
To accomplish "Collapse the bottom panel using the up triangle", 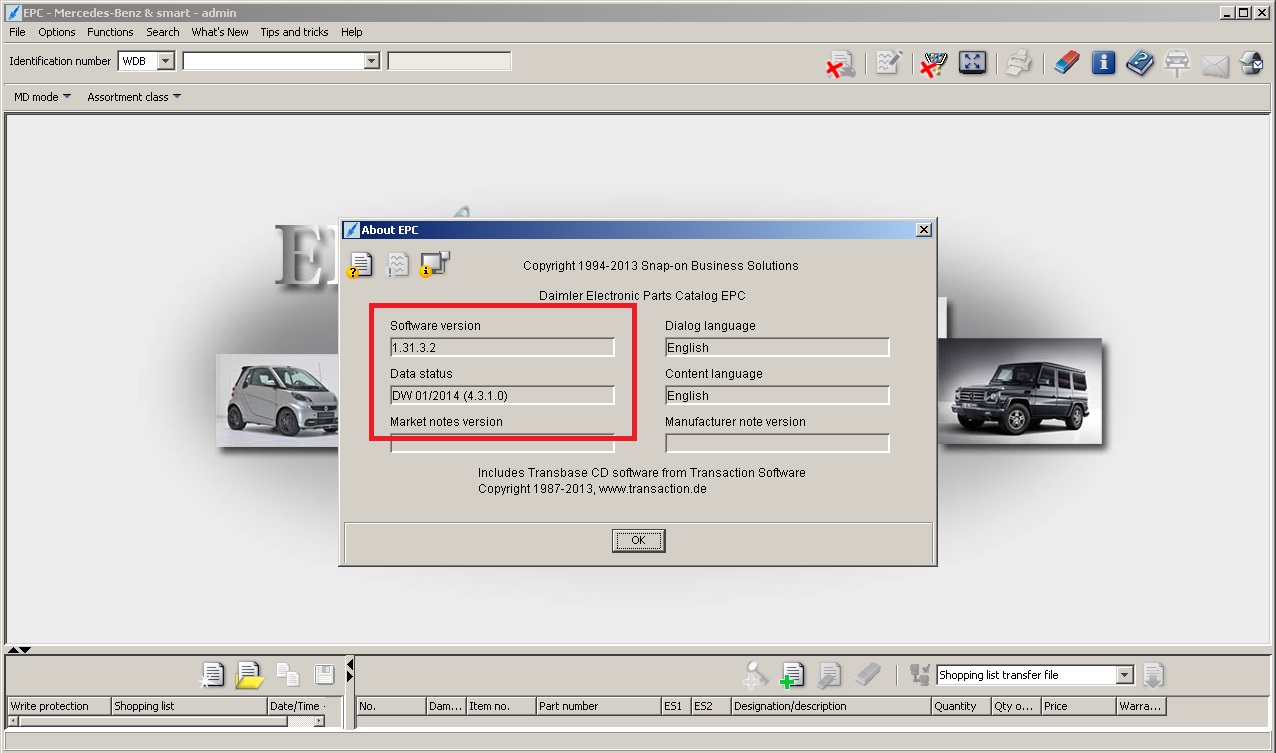I will 13,650.
